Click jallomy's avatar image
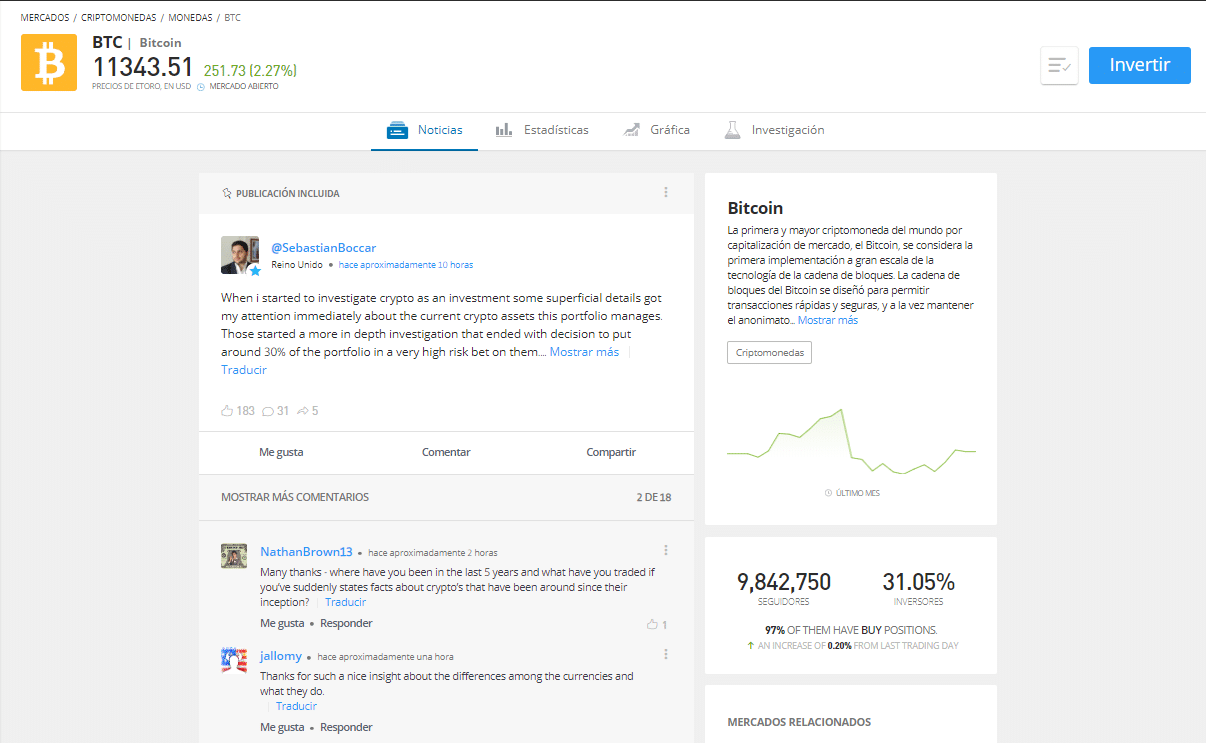The width and height of the screenshot is (1206, 743). click(x=234, y=660)
